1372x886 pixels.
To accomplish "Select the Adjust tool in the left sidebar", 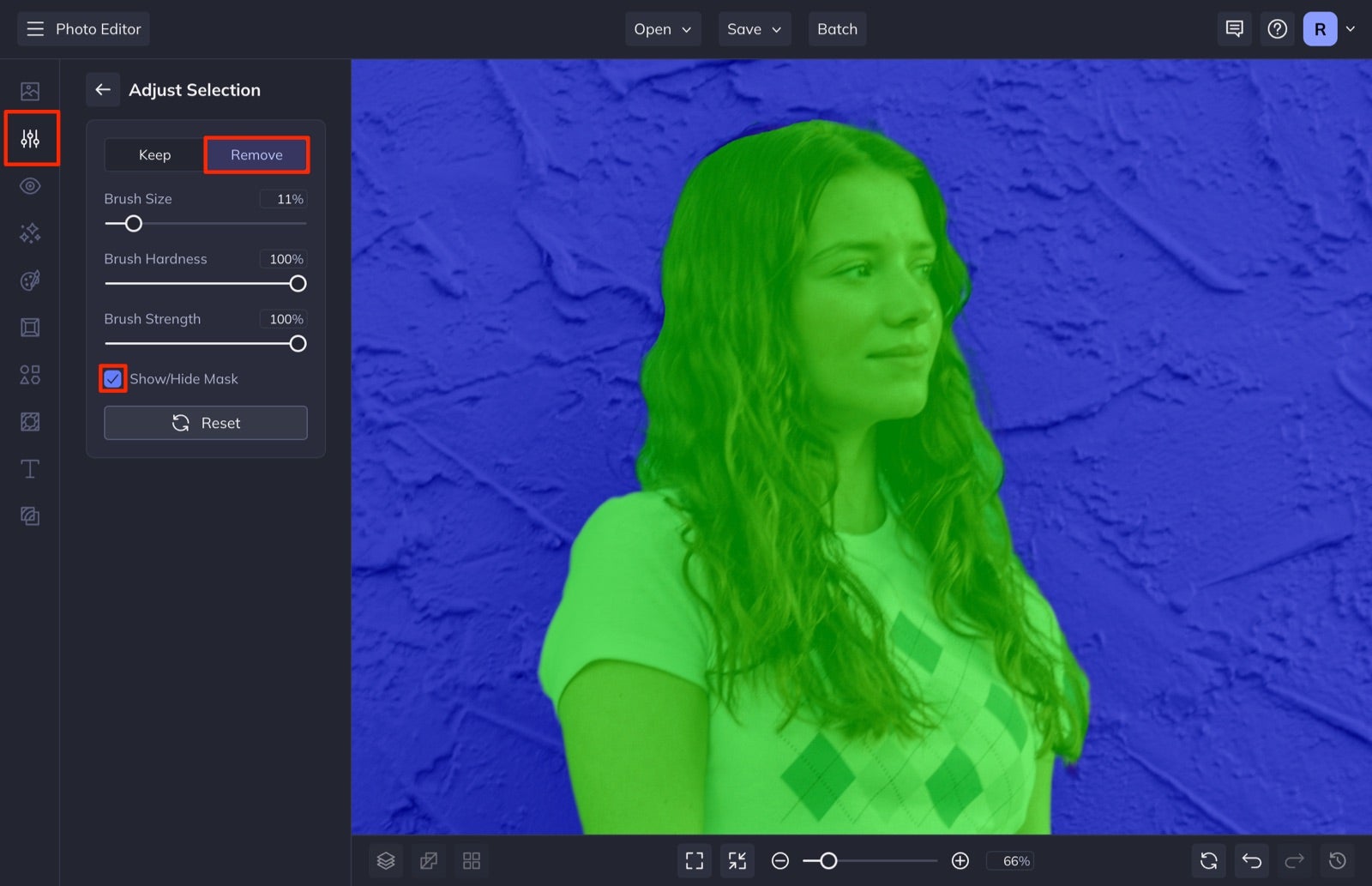I will click(x=31, y=137).
